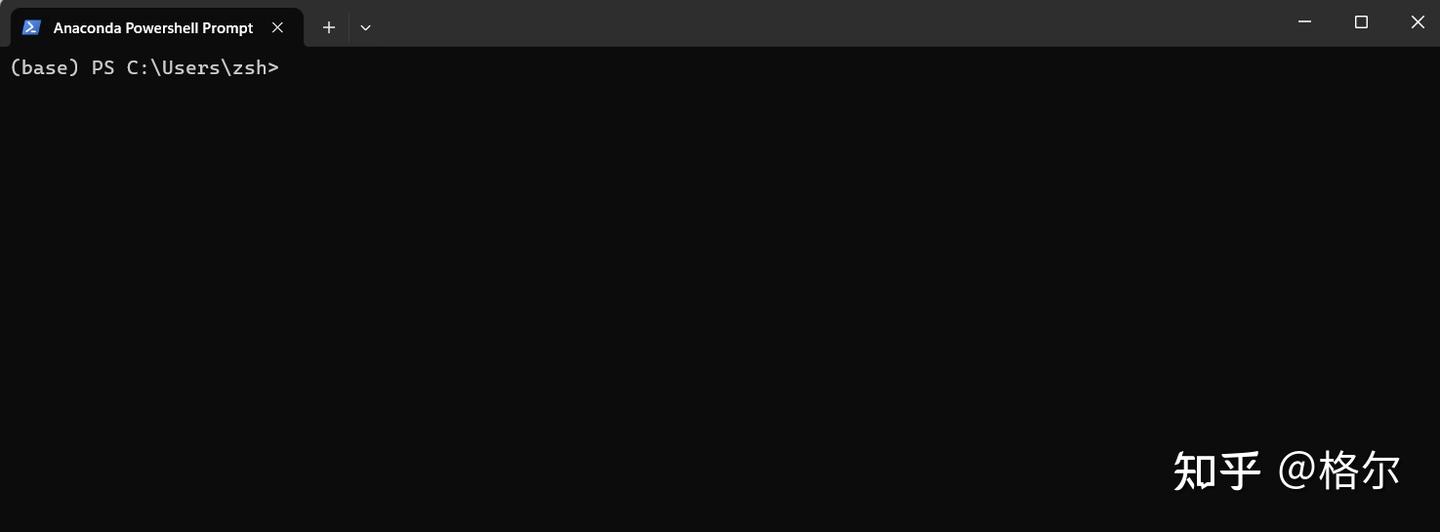Click empty title bar area beside the tabs
Viewport: 1440px width, 532px height.
pos(820,23)
